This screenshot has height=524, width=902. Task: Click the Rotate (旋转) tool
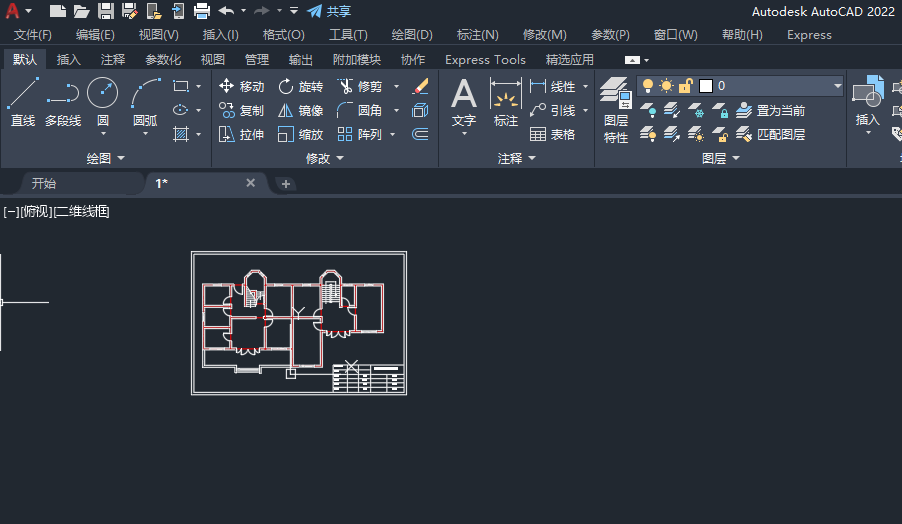[x=300, y=86]
